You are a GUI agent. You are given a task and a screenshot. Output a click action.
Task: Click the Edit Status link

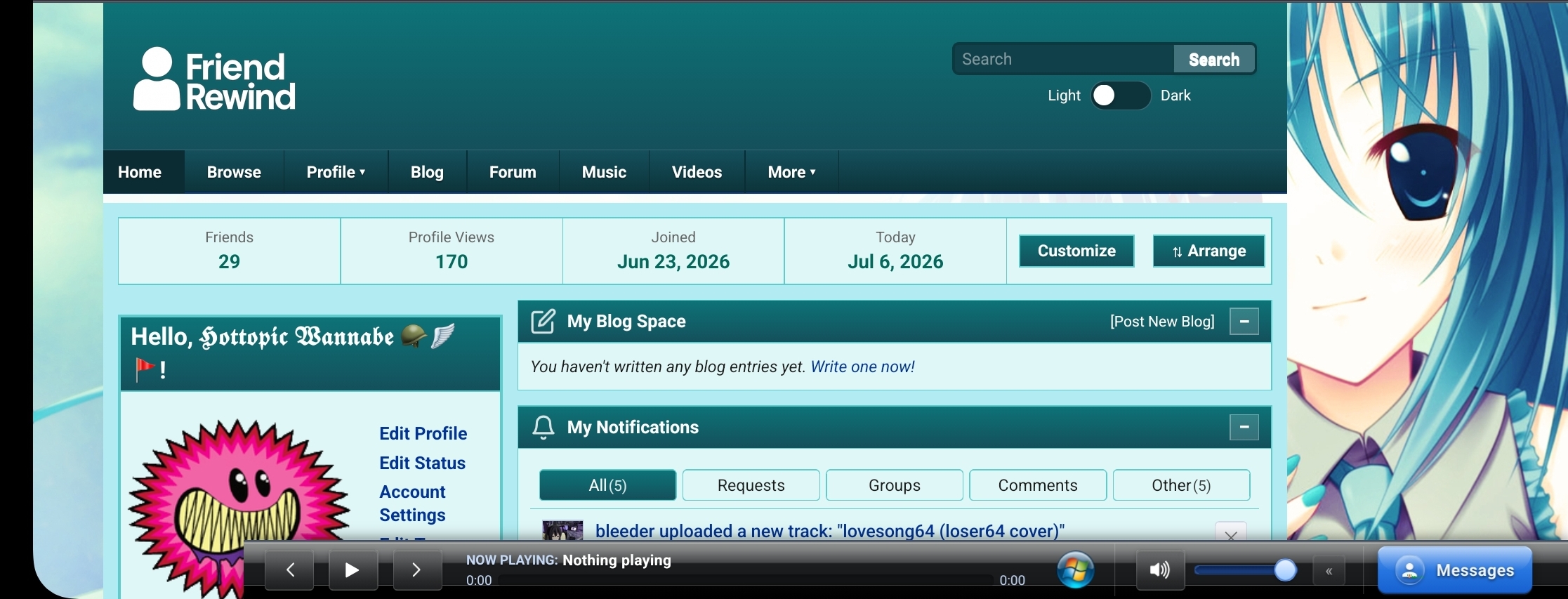422,463
